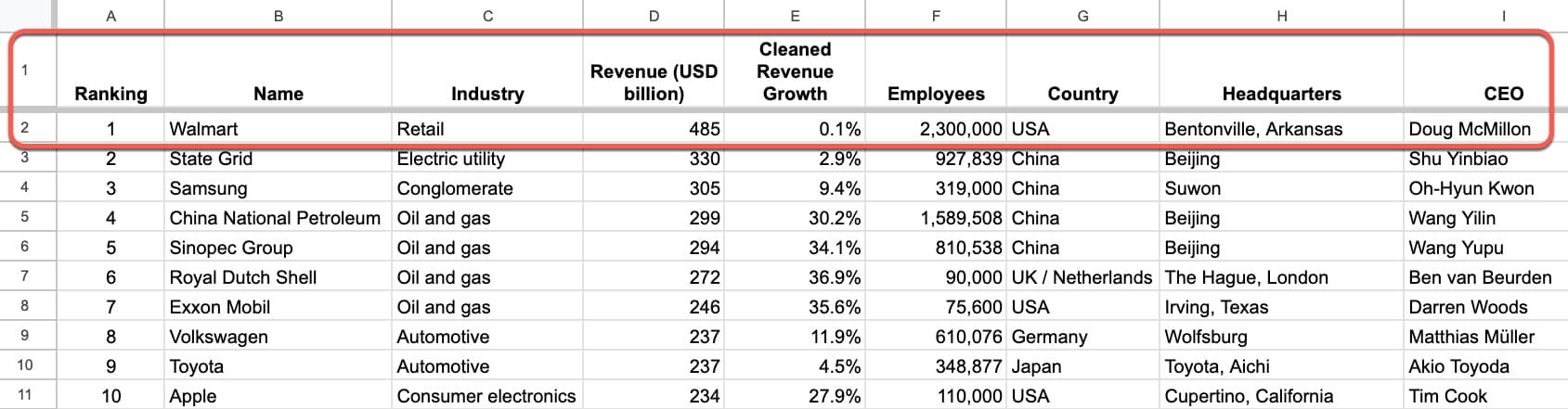This screenshot has width=1568, height=409.
Task: Select row 1 number header
Action: pyautogui.click(x=25, y=70)
